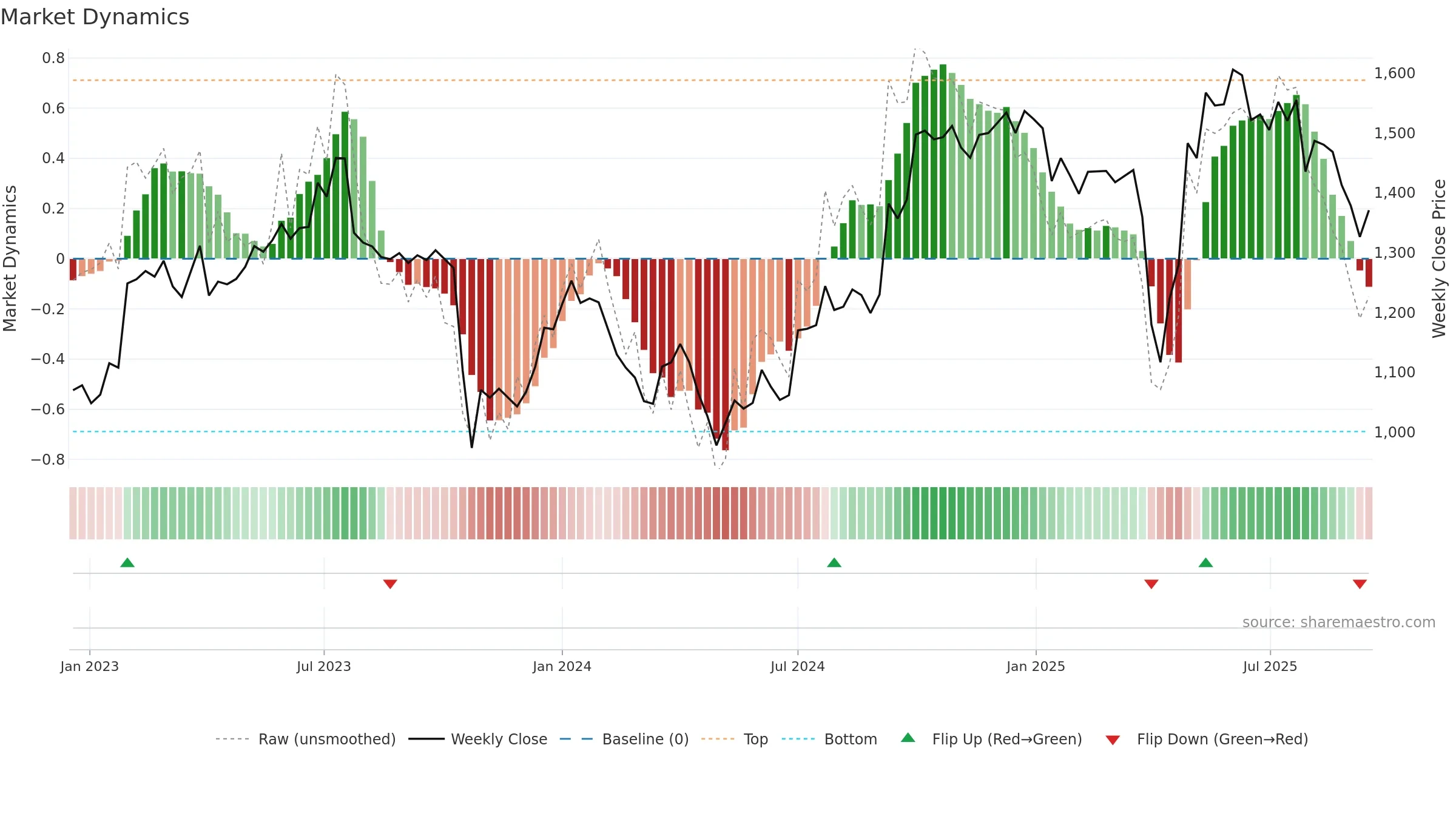Click the Jan 2024 axis label
Screen dimensions: 1456x819
pyautogui.click(x=562, y=666)
